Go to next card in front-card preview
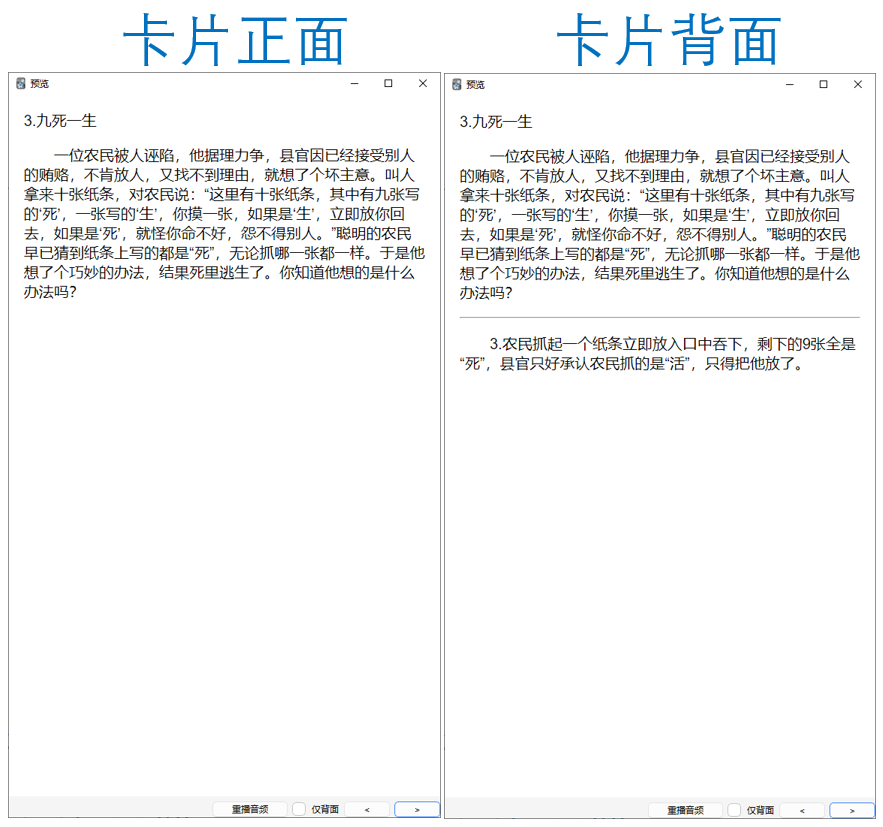Screen dimensions: 883x827 point(417,810)
